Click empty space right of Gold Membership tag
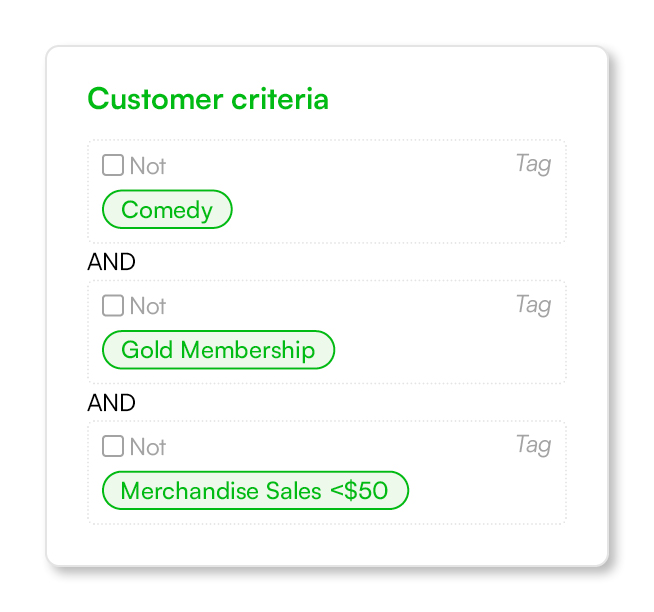The height and width of the screenshot is (612, 654). (x=448, y=350)
